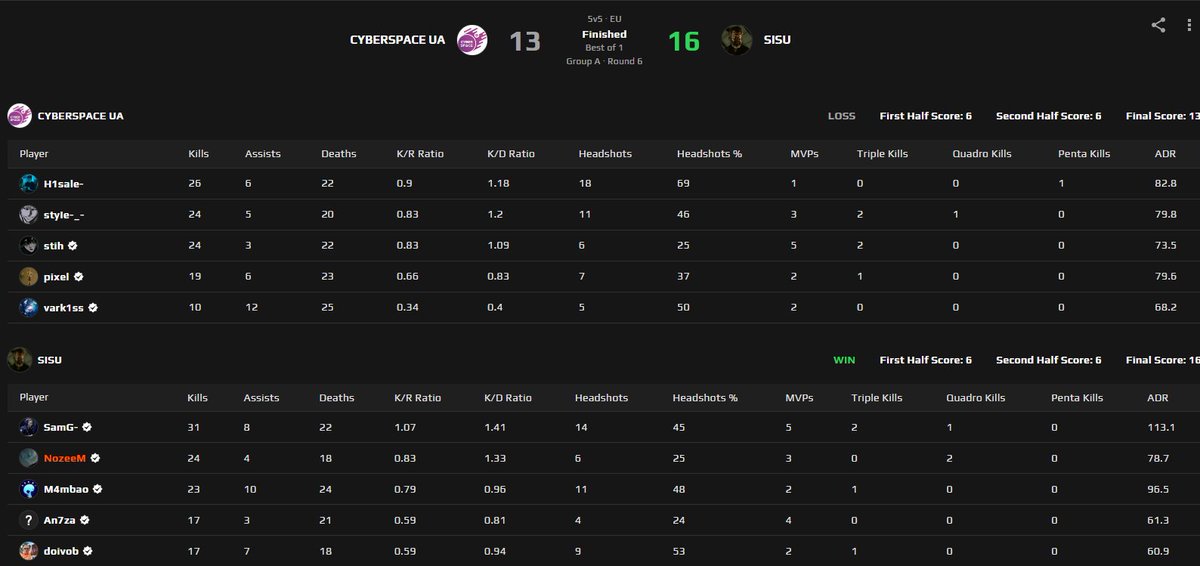Click the share icon
The width and height of the screenshot is (1200, 566).
pyautogui.click(x=1158, y=26)
